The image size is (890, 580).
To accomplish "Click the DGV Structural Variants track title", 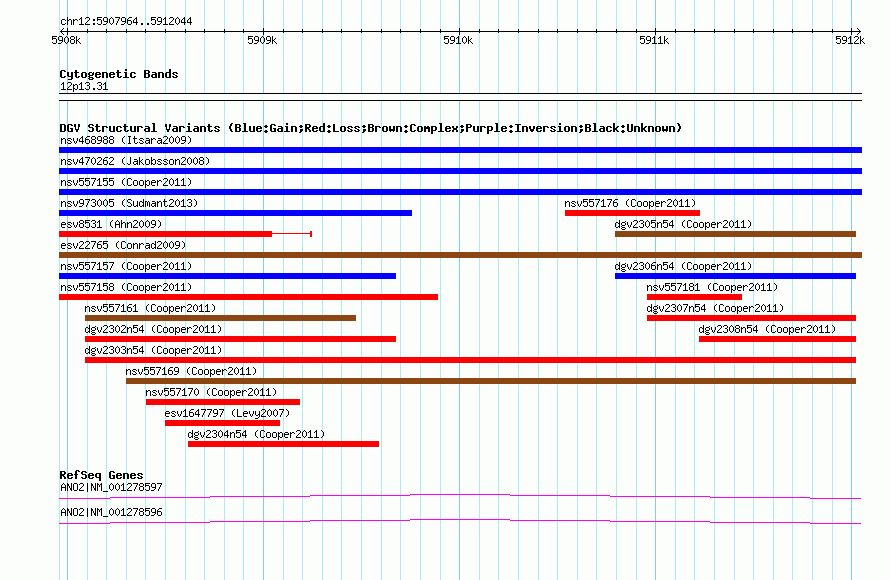I will 371,128.
